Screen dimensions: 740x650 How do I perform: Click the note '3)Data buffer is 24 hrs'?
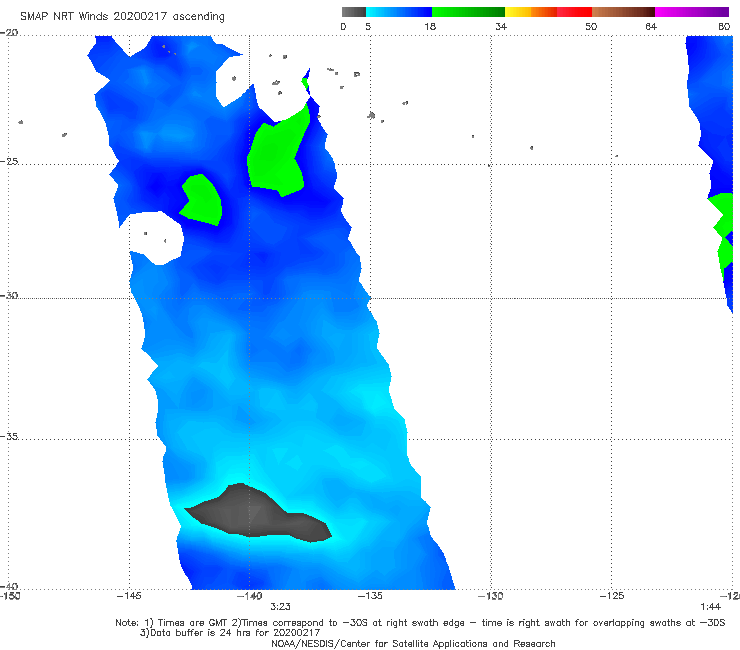230,633
